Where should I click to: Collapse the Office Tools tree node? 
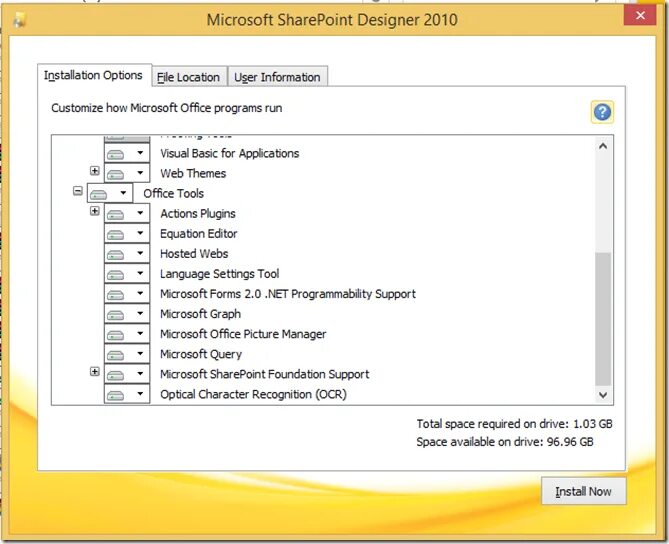(78, 191)
